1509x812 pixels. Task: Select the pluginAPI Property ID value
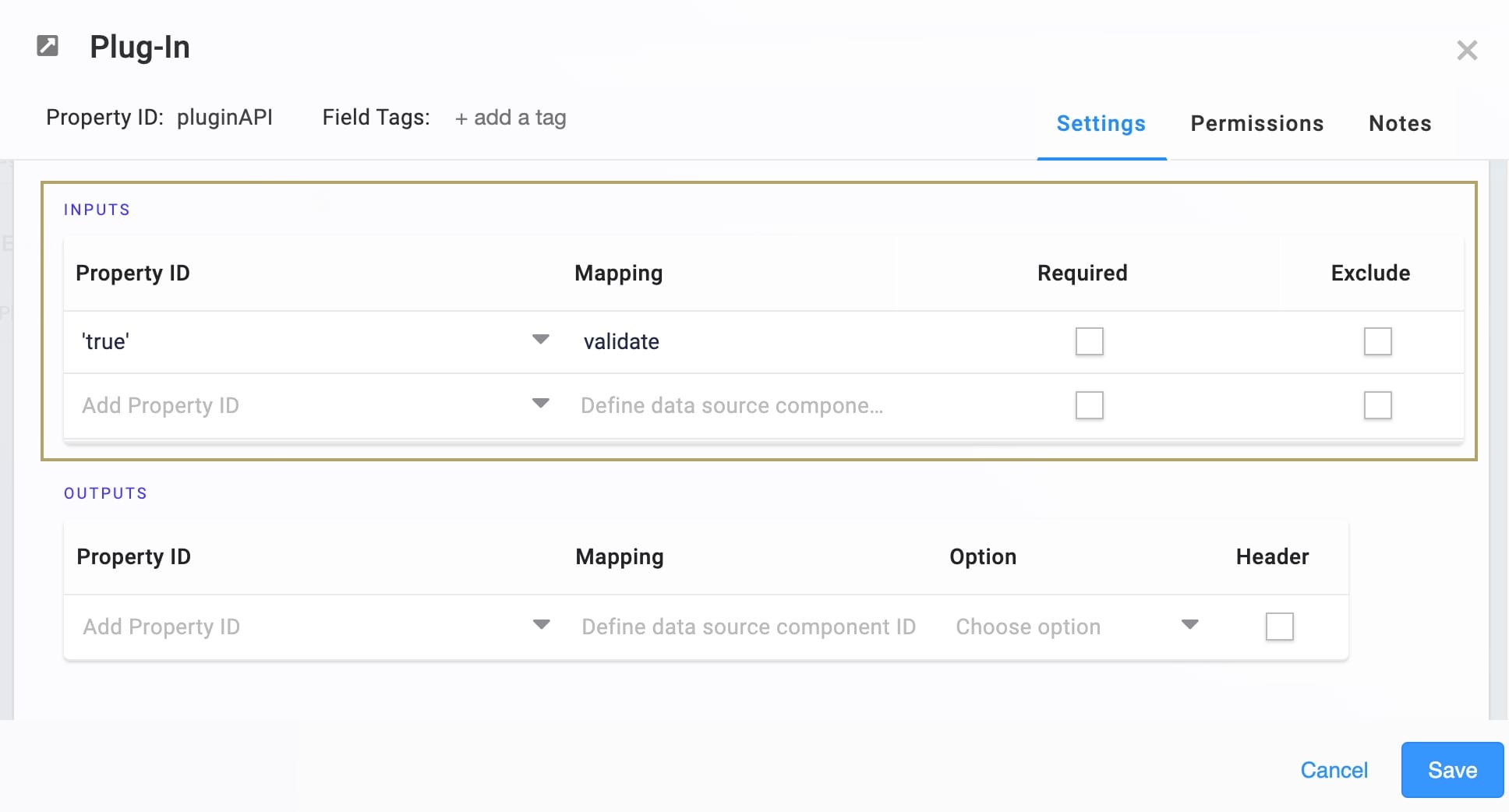[224, 117]
